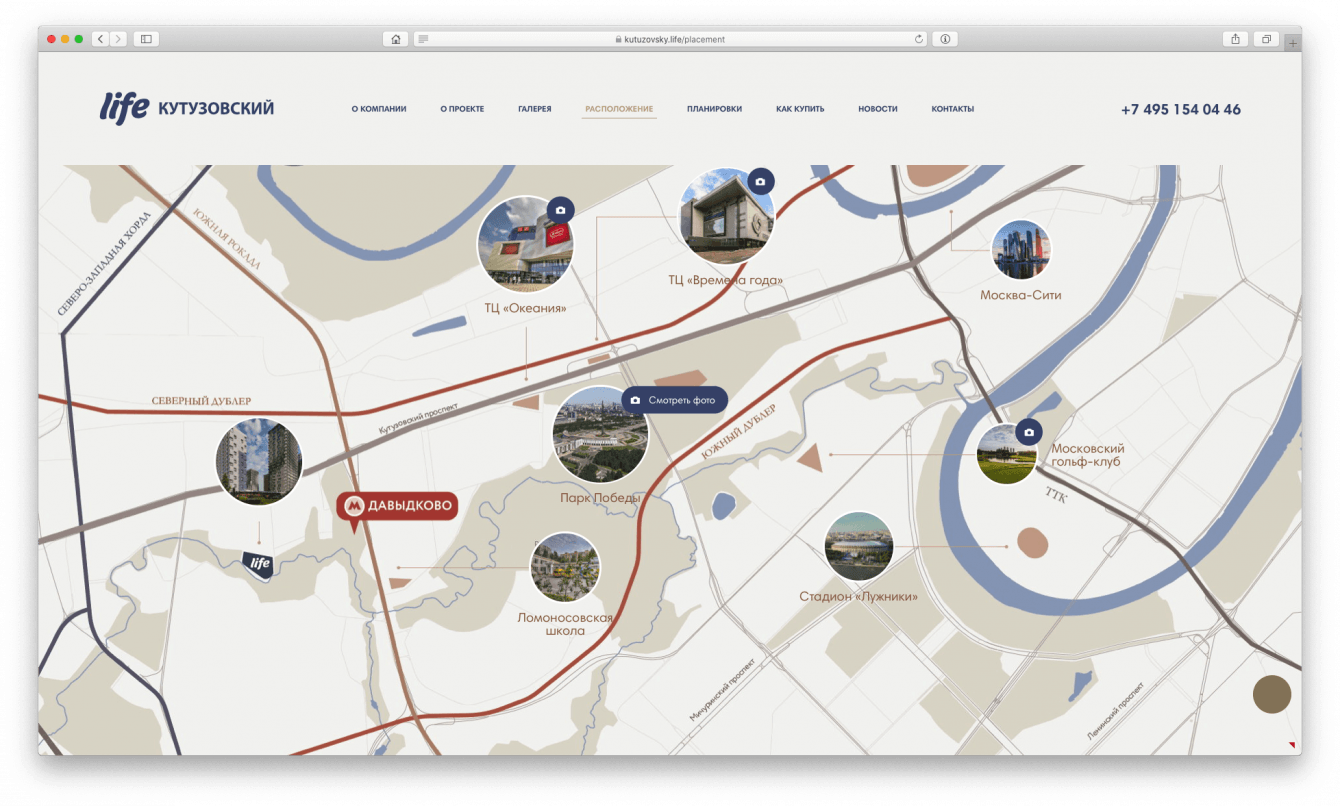The width and height of the screenshot is (1340, 806).
Task: Open the Парк Победы photo thumbnail
Action: point(600,435)
